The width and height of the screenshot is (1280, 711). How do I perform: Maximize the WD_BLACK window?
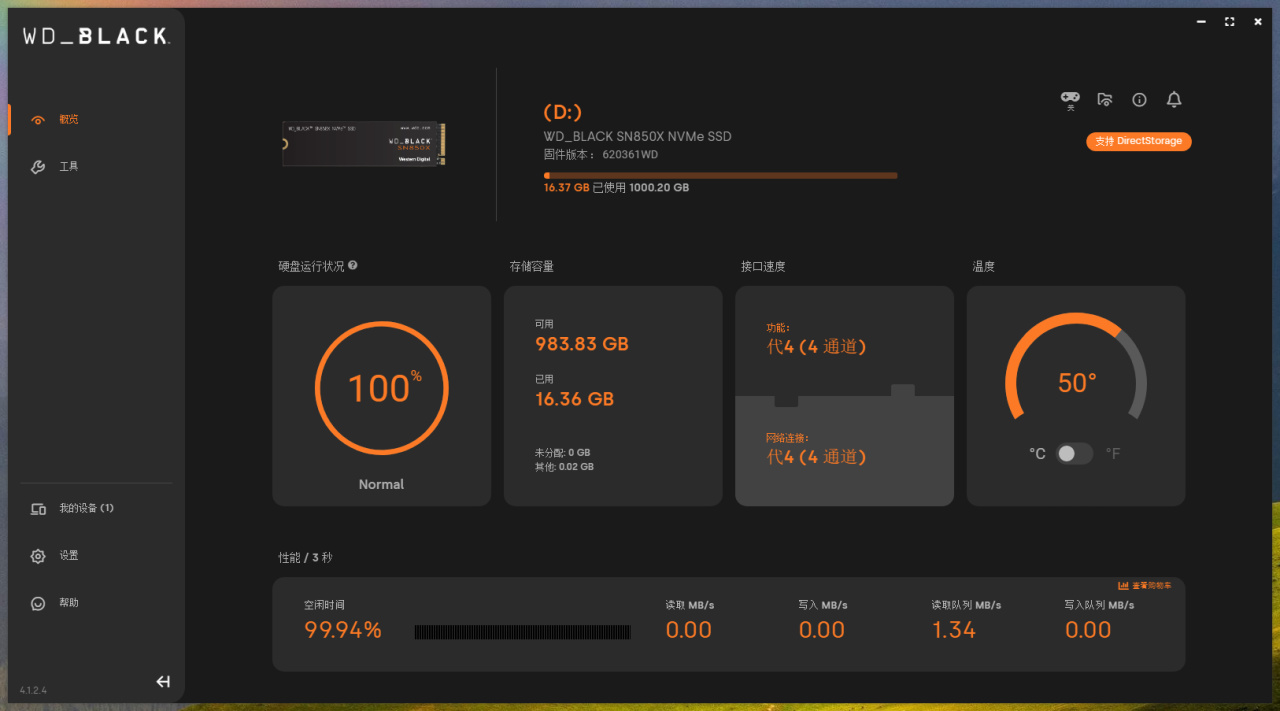[x=1230, y=21]
